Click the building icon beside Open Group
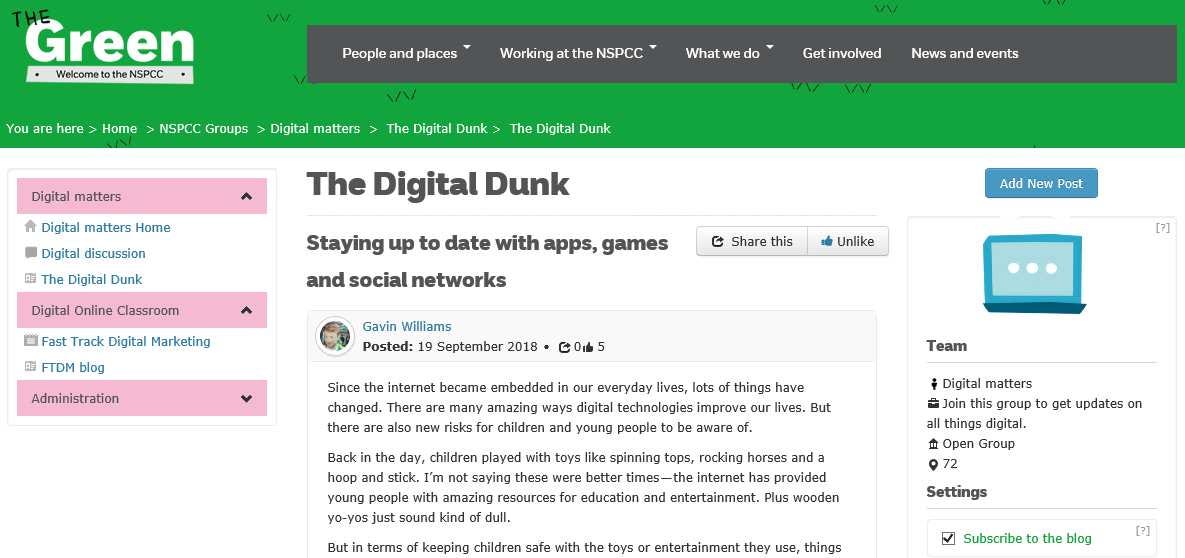Viewport: 1185px width, 558px height. click(x=933, y=444)
